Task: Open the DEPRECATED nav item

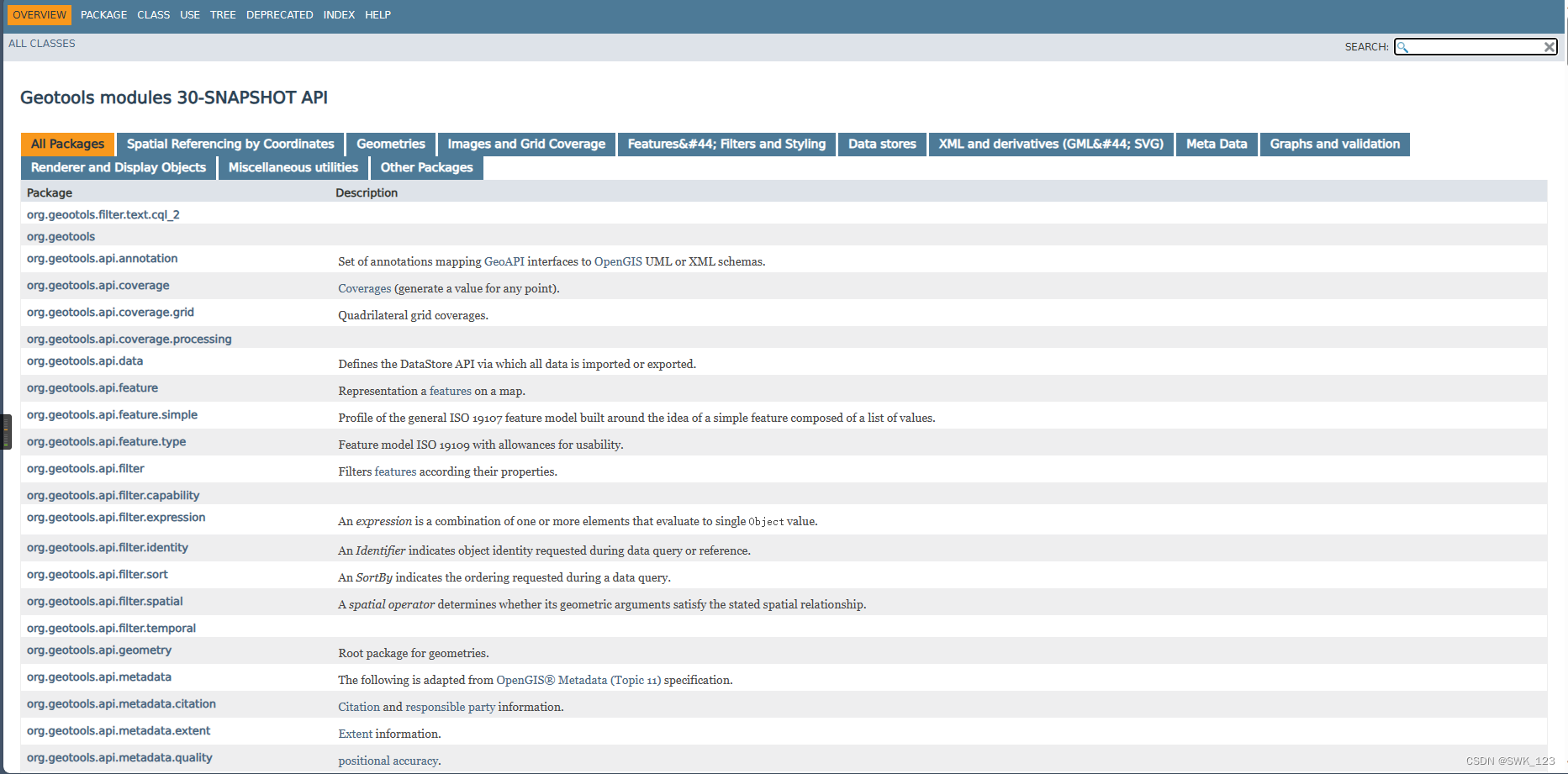Action: pos(280,15)
